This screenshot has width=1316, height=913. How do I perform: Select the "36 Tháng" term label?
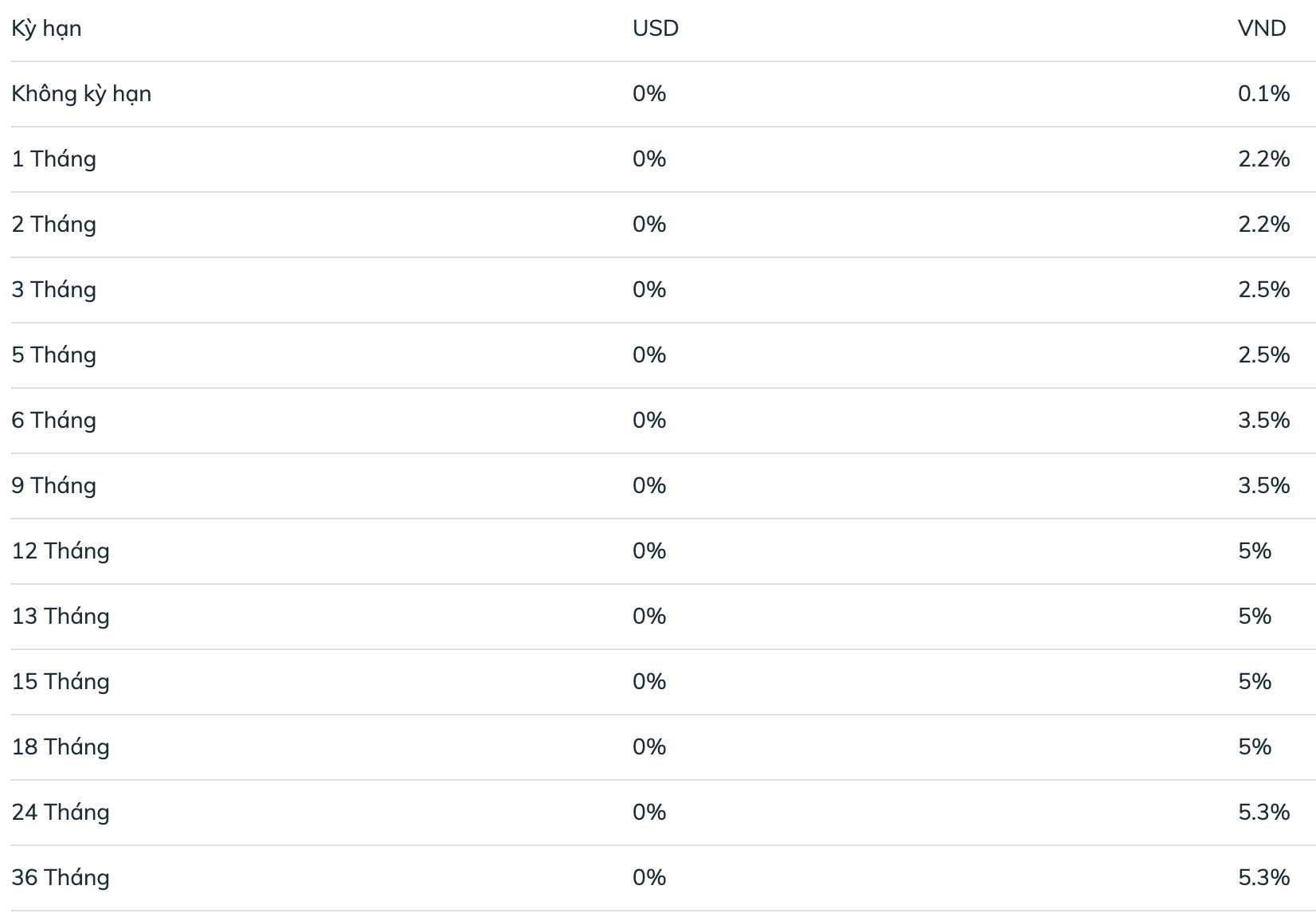61,878
